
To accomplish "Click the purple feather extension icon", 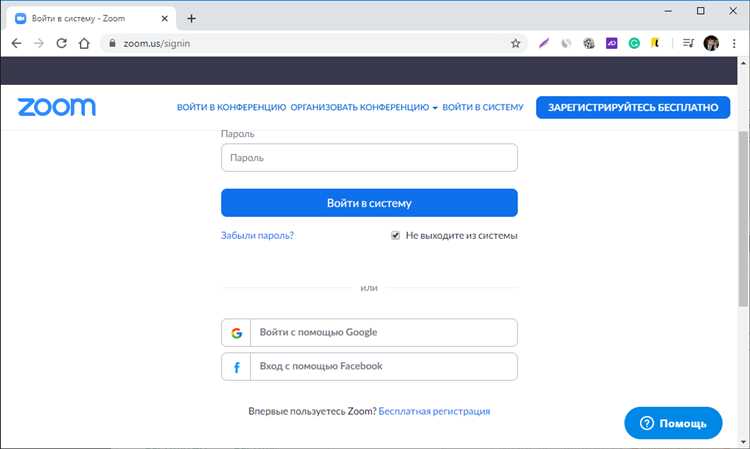I will 543,44.
